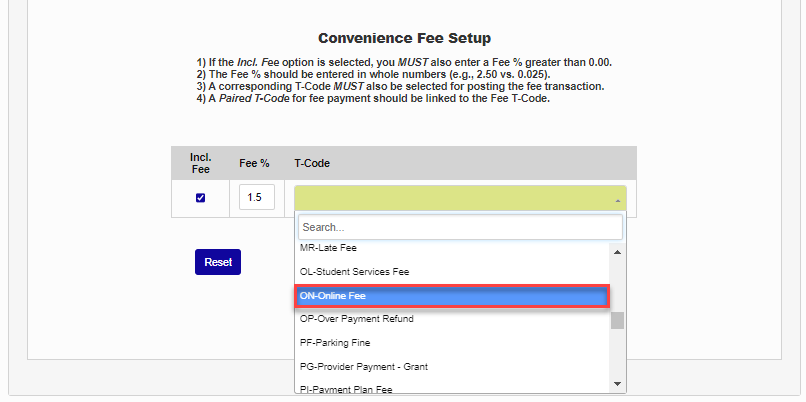Click the list scrollbar down arrow
Screen dimensions: 806x402
[x=618, y=384]
